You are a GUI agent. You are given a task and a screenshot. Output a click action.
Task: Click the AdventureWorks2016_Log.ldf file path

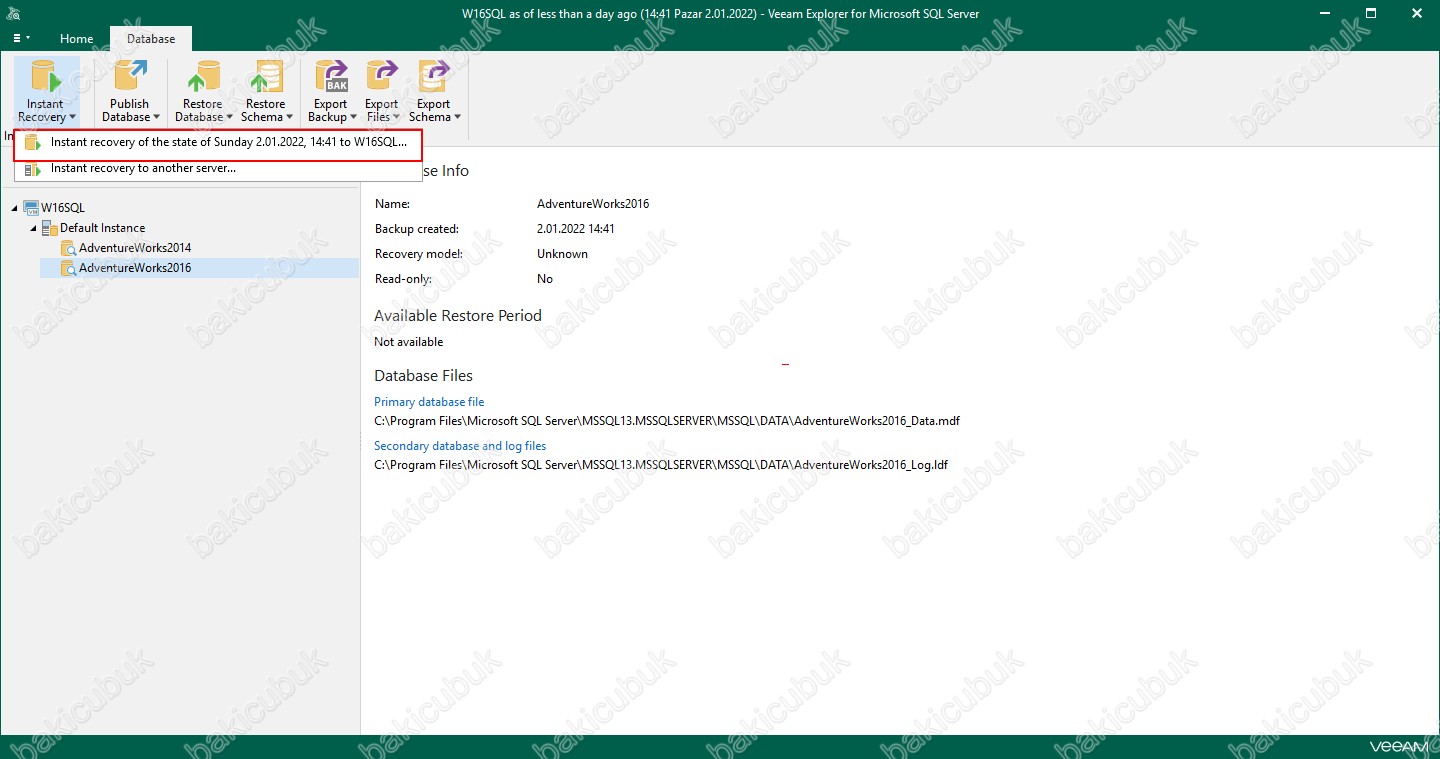(x=661, y=465)
